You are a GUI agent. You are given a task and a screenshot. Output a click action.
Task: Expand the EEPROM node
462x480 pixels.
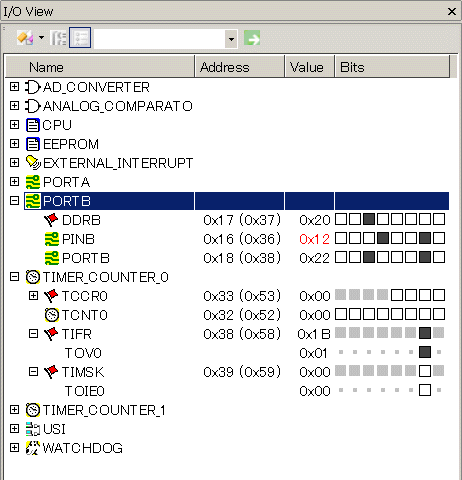[x=14, y=144]
